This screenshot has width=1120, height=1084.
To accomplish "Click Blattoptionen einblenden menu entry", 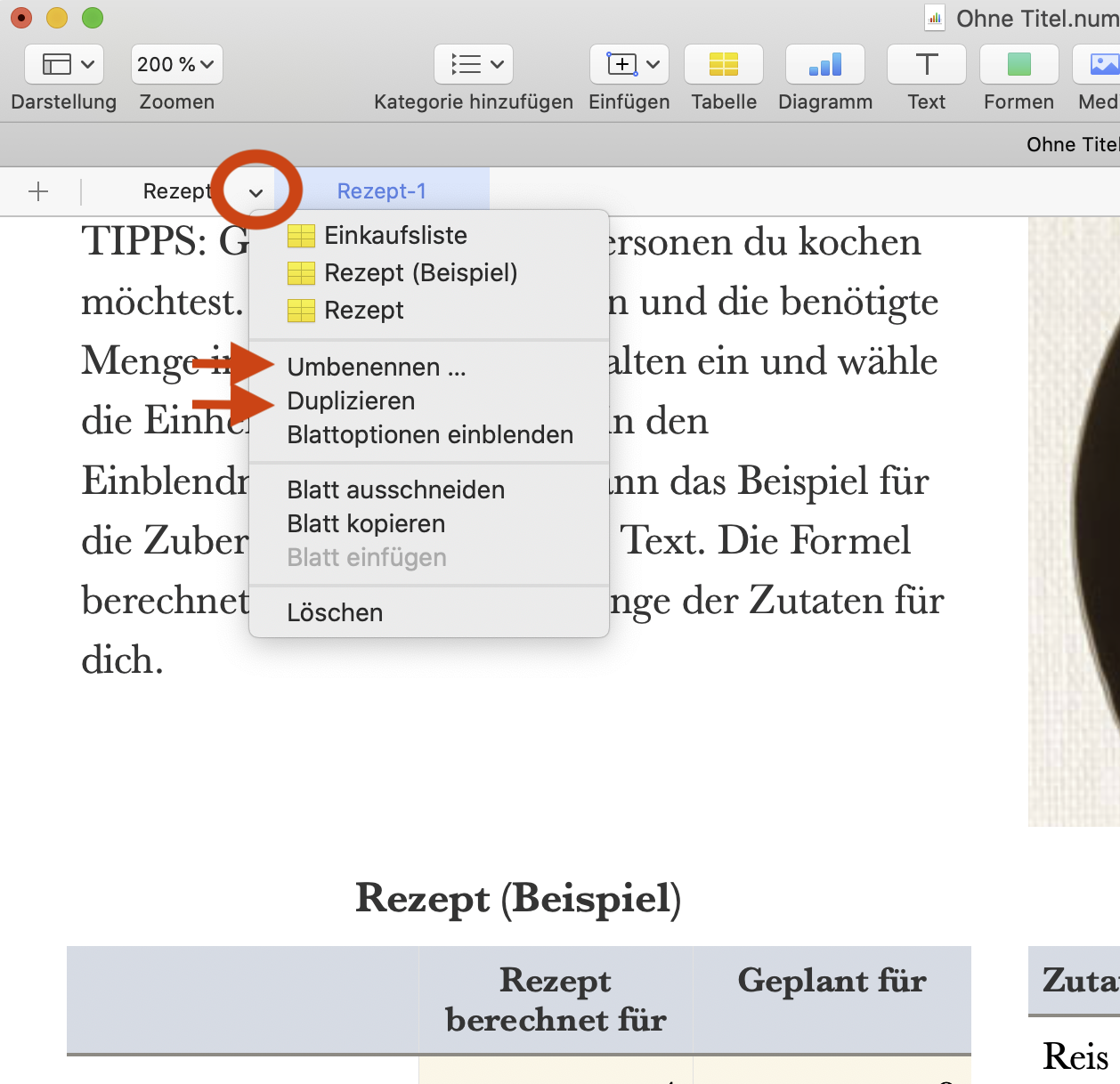I will pyautogui.click(x=430, y=435).
